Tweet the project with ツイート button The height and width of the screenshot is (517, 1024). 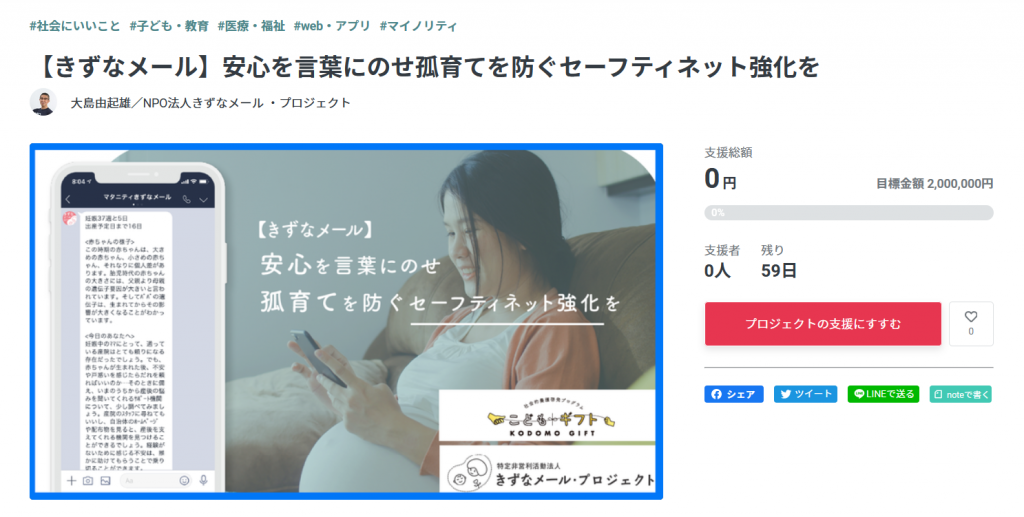click(805, 394)
